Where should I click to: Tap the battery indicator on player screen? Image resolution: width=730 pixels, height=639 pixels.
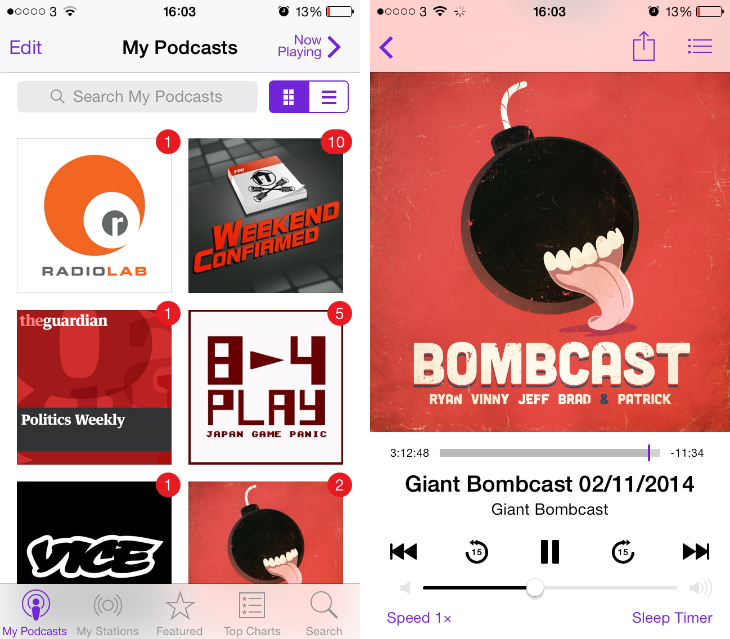[710, 11]
